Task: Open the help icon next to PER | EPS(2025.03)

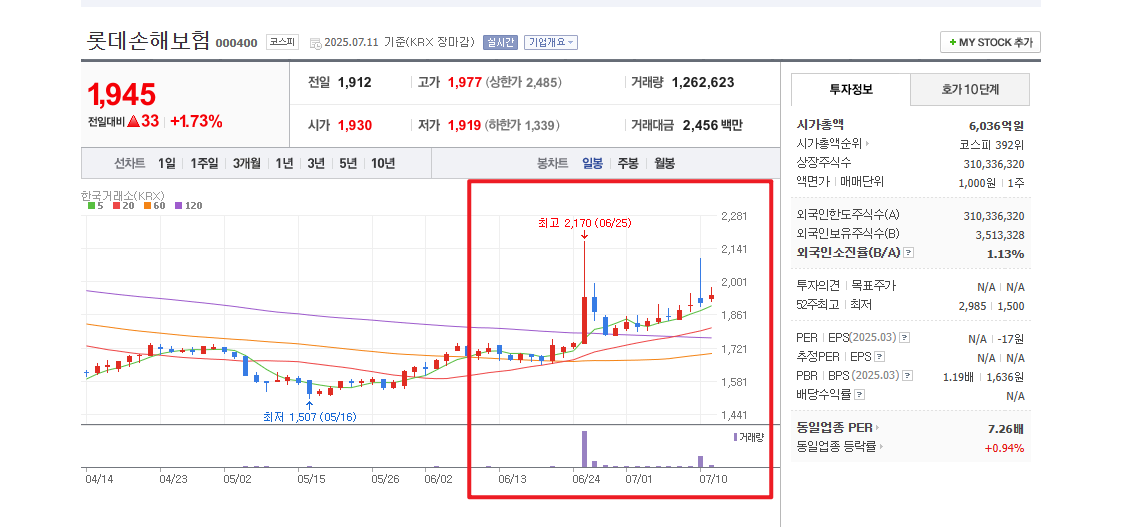Action: pos(905,337)
